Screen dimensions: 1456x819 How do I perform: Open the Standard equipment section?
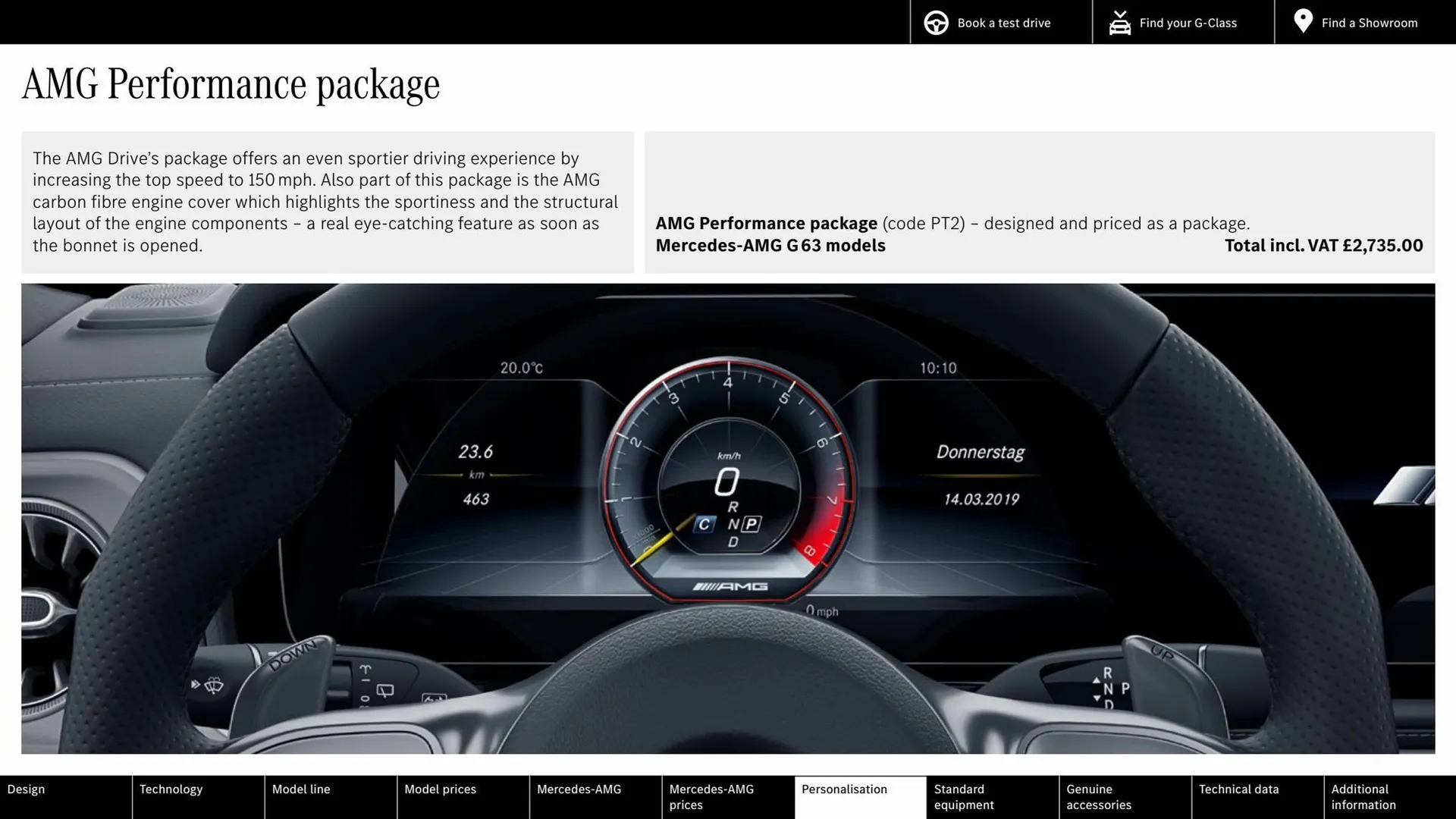963,796
